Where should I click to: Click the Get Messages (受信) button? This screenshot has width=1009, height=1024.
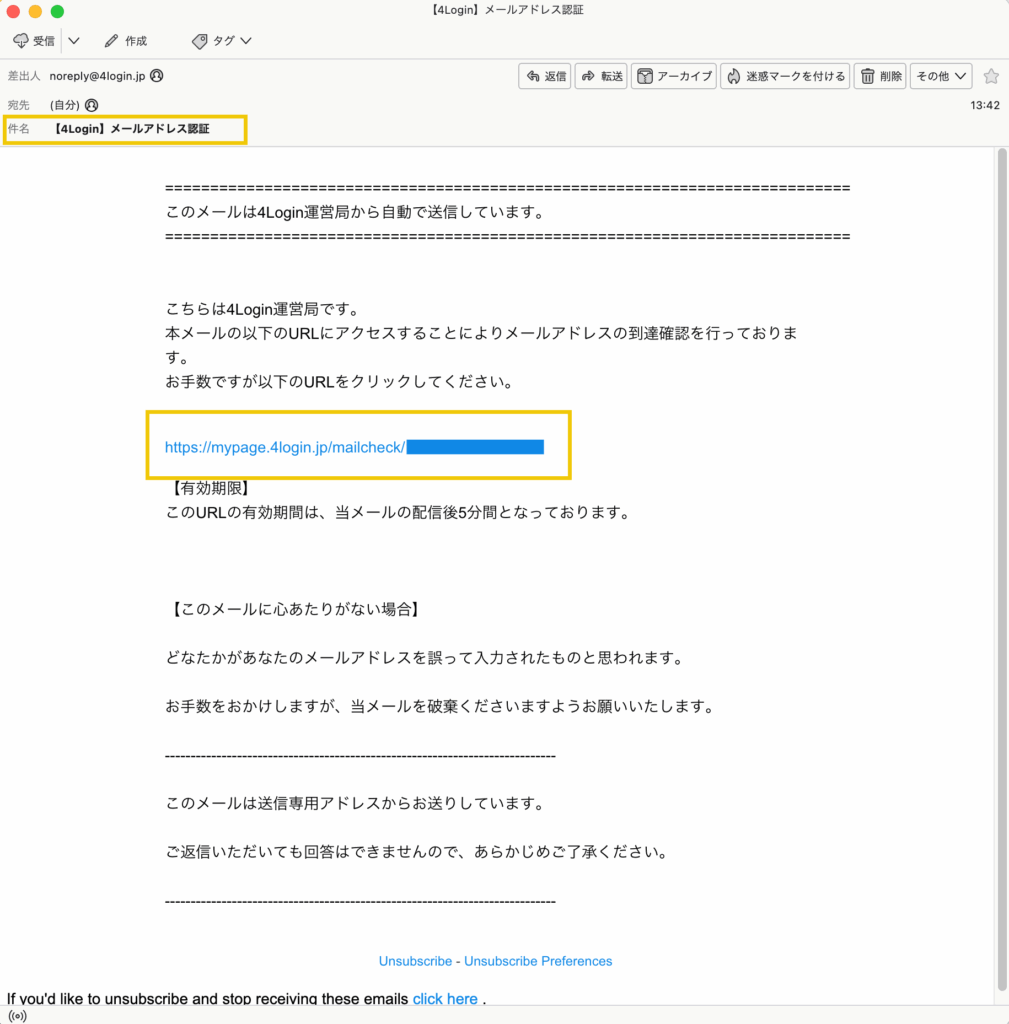pos(35,41)
